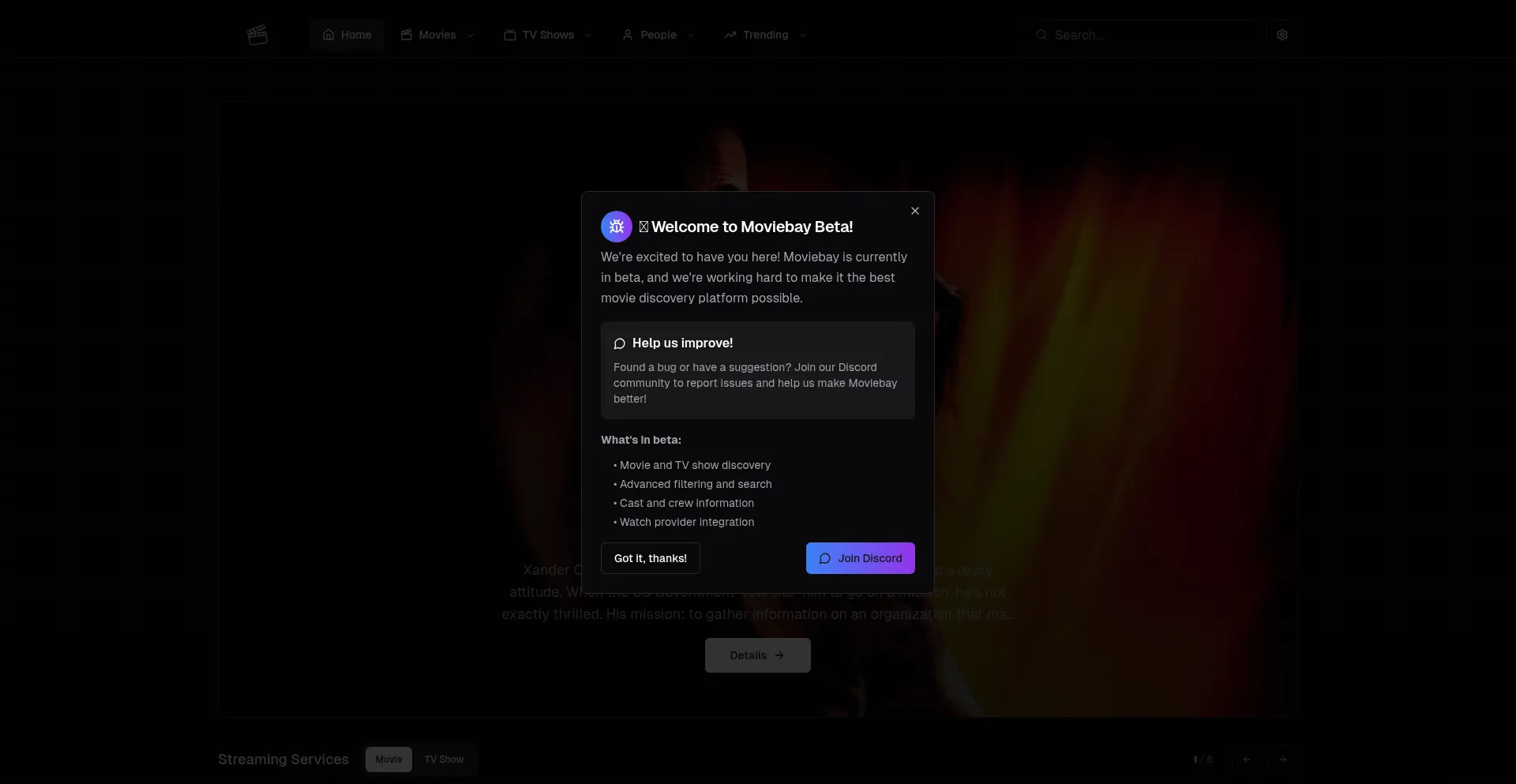The height and width of the screenshot is (784, 1516).
Task: Open the TV Shows dropdown
Action: click(x=548, y=35)
